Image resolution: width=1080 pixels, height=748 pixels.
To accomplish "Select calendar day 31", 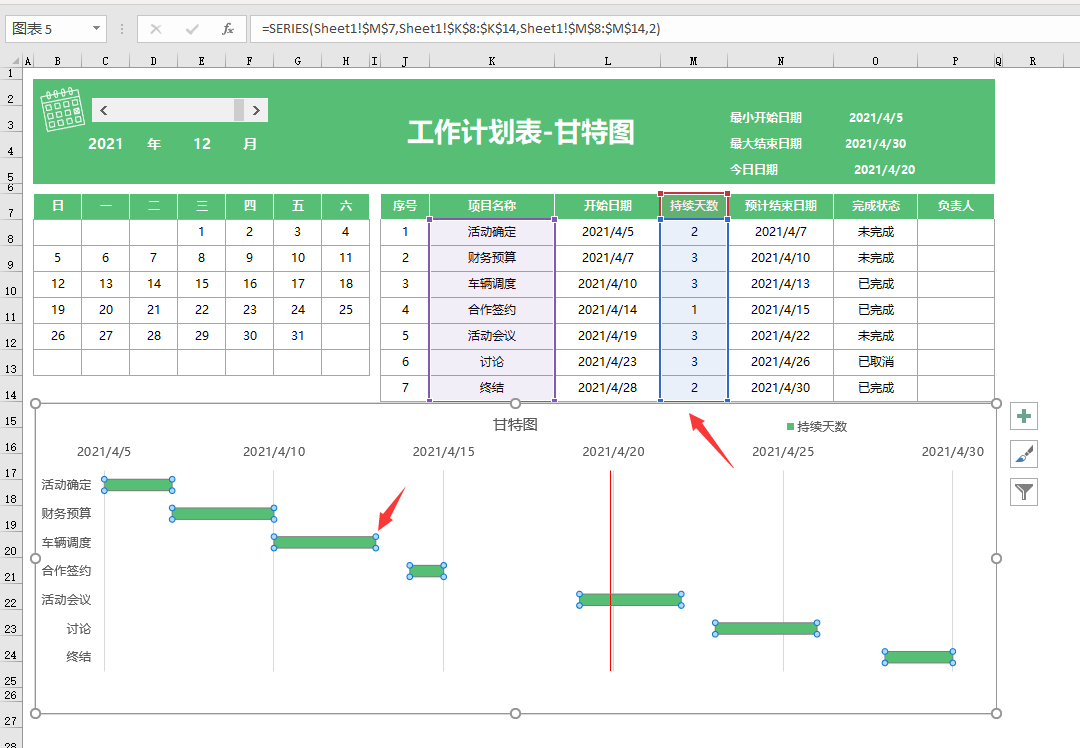I will [298, 336].
